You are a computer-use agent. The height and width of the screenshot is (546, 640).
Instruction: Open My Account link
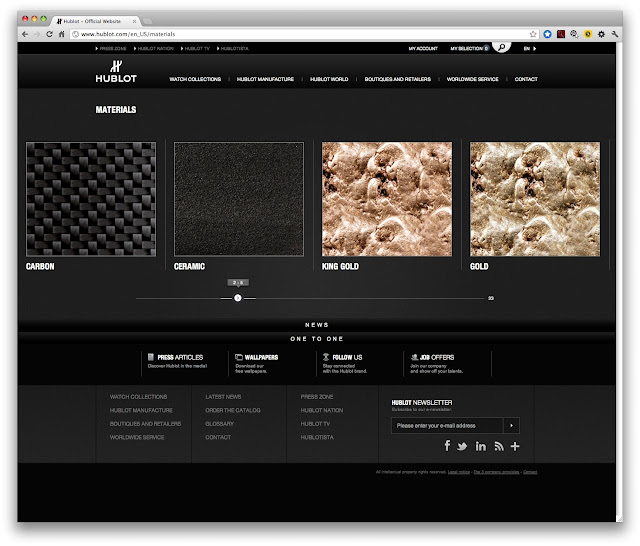423,49
